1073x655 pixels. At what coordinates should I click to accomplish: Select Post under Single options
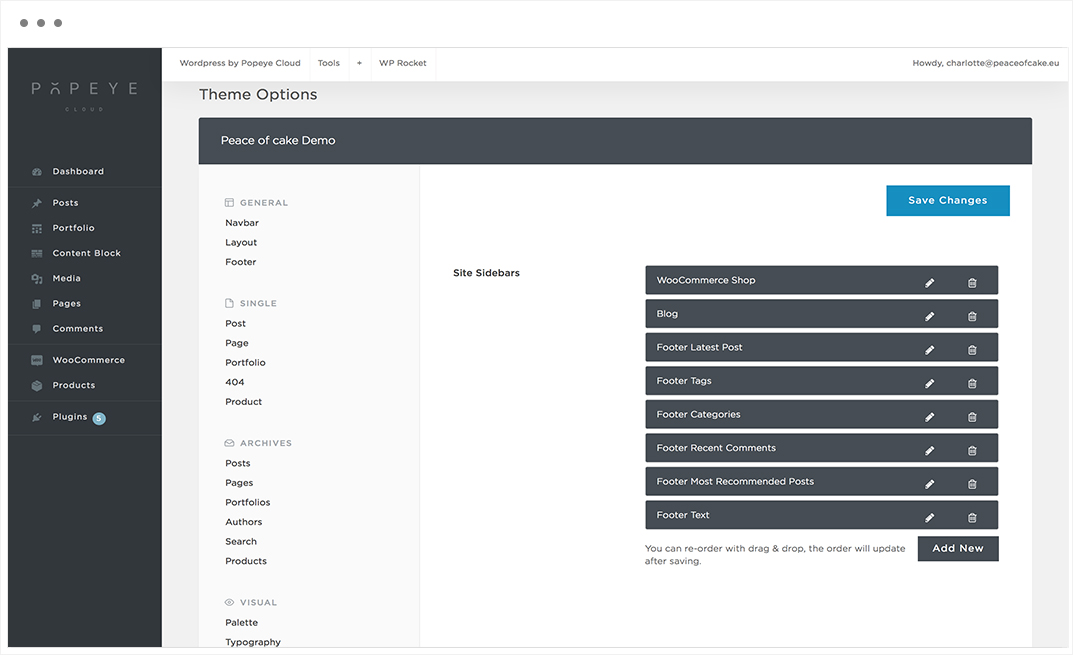[x=235, y=324]
